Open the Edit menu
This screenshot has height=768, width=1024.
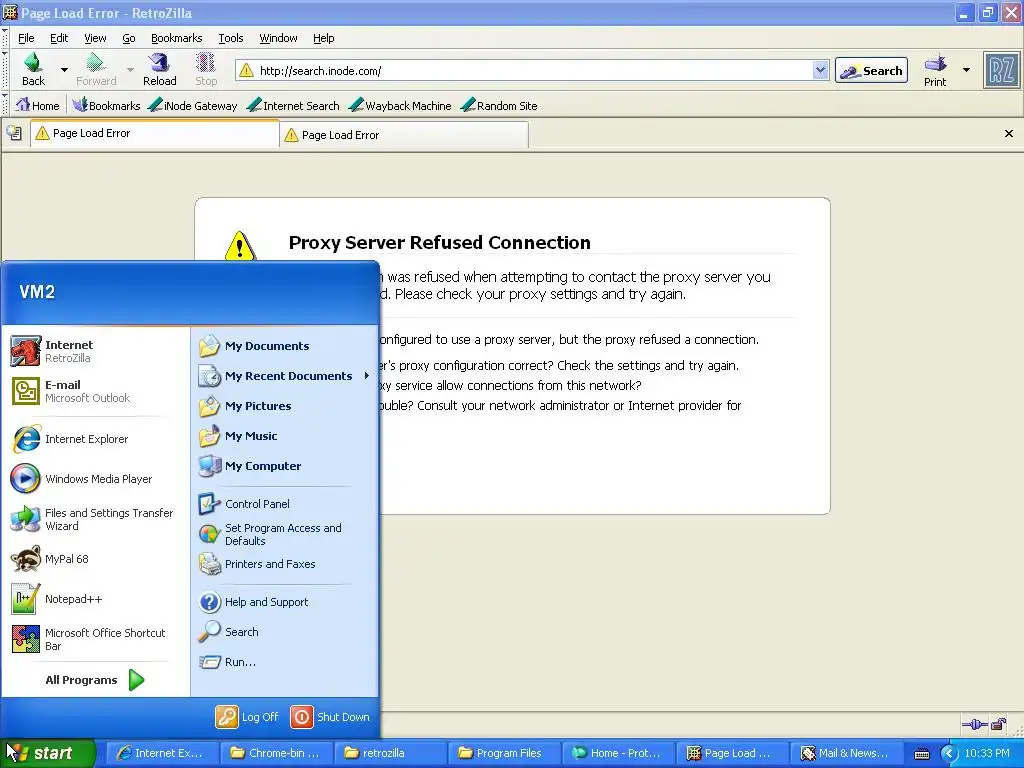coord(59,38)
